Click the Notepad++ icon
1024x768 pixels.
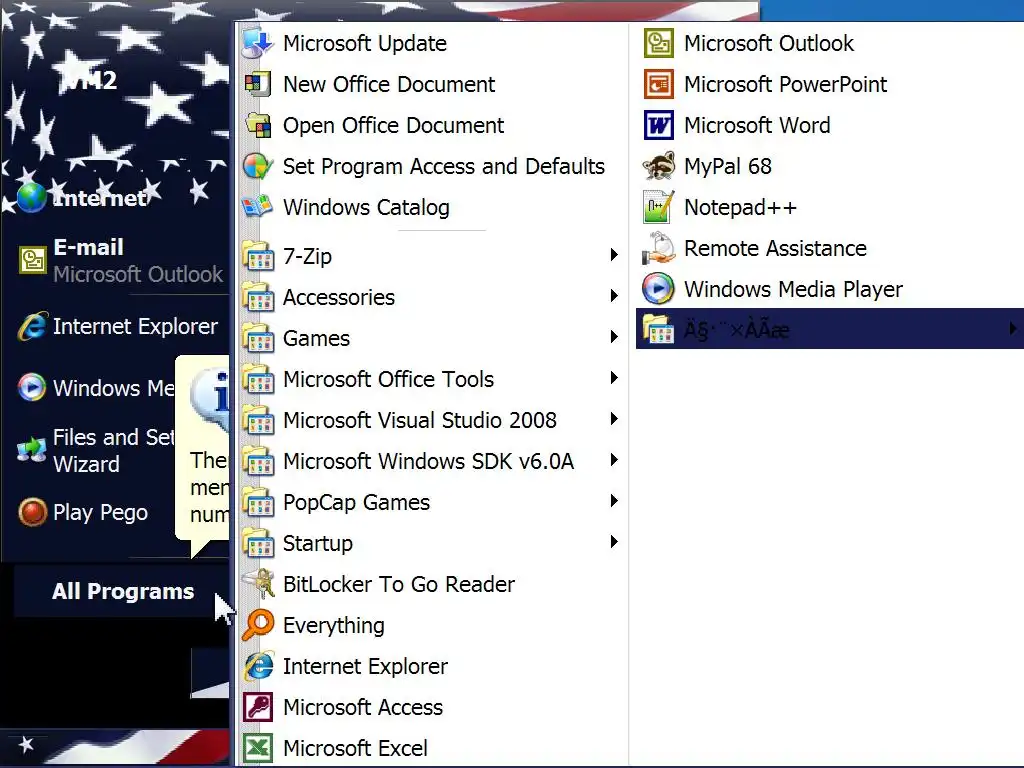click(x=658, y=208)
